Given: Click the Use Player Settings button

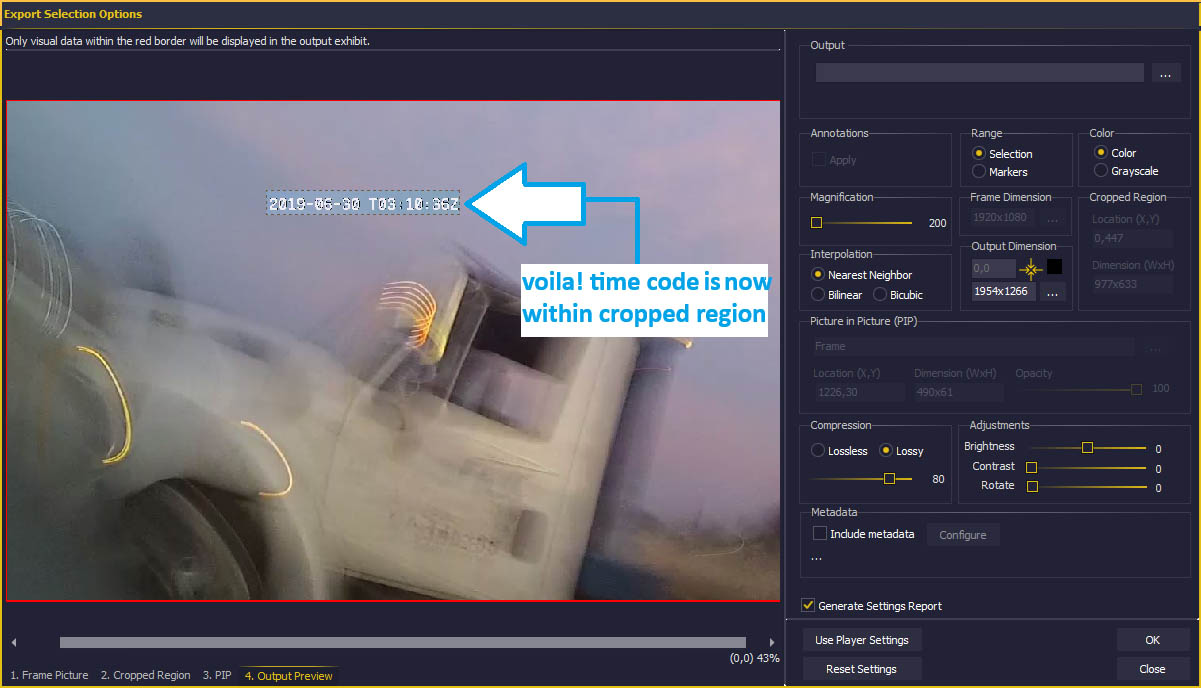Looking at the screenshot, I should click(862, 640).
